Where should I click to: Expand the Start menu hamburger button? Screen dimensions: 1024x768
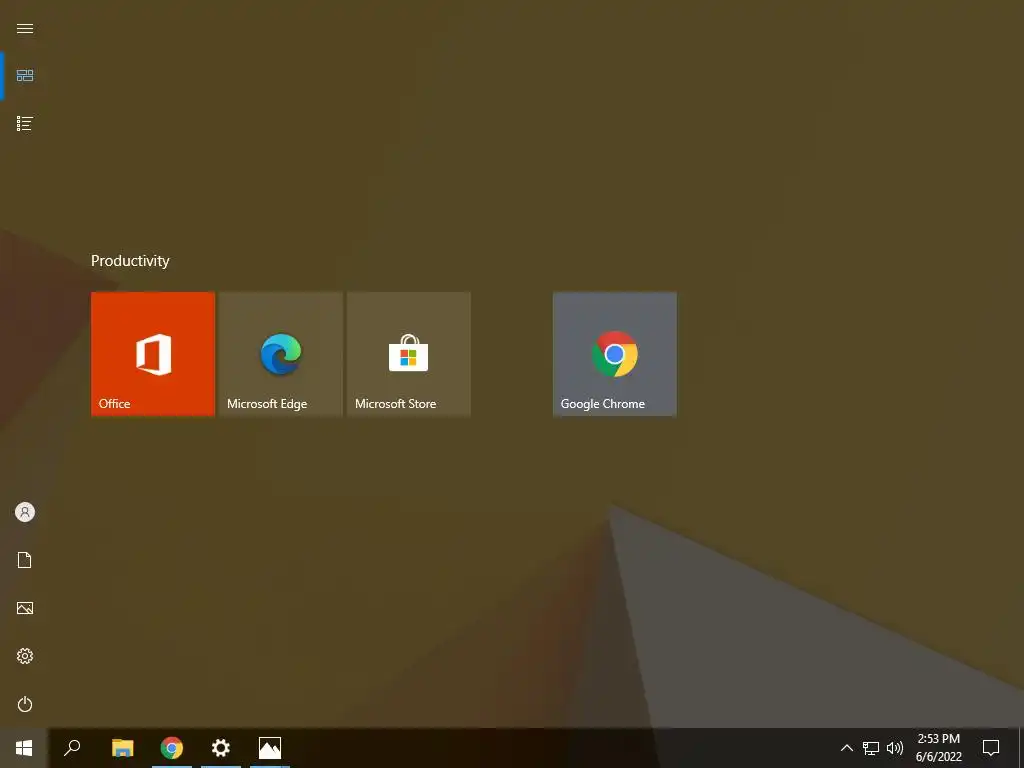25,29
